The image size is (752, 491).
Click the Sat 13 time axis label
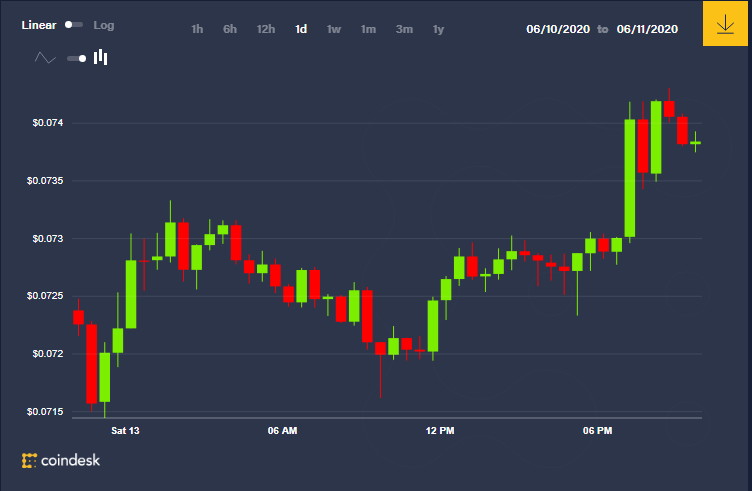coord(125,431)
